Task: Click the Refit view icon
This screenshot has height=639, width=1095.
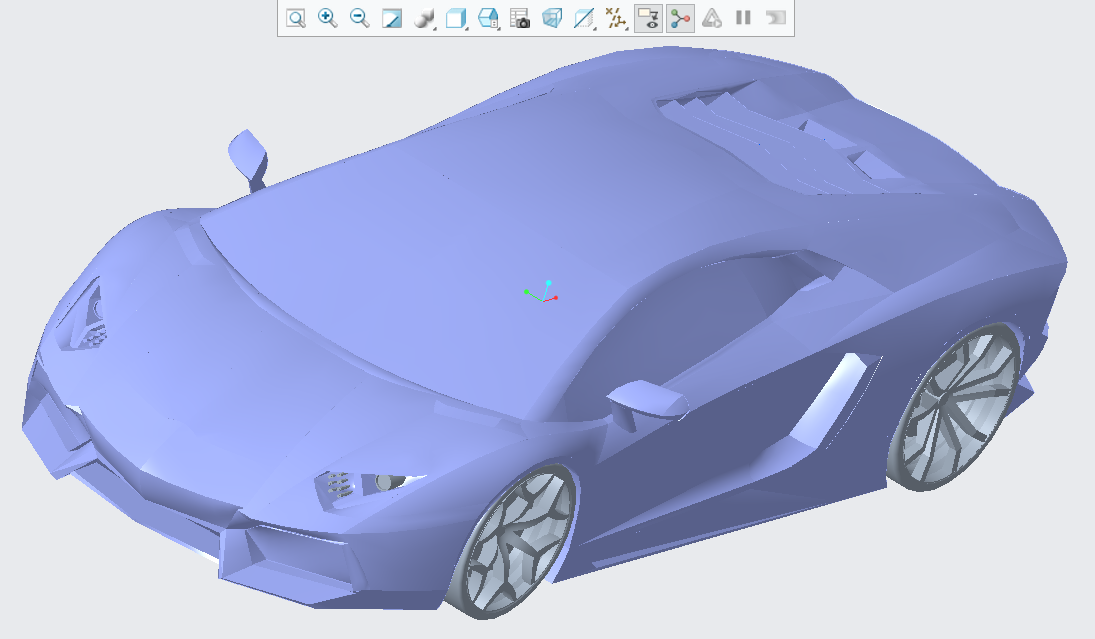Action: [x=296, y=18]
